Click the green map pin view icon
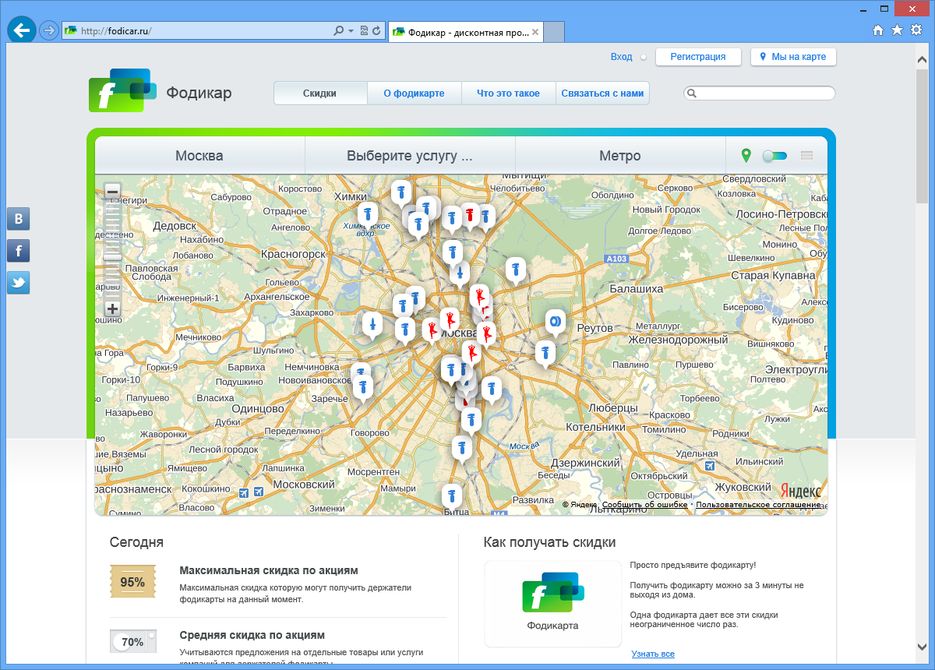Viewport: 935px width, 670px height. click(745, 156)
